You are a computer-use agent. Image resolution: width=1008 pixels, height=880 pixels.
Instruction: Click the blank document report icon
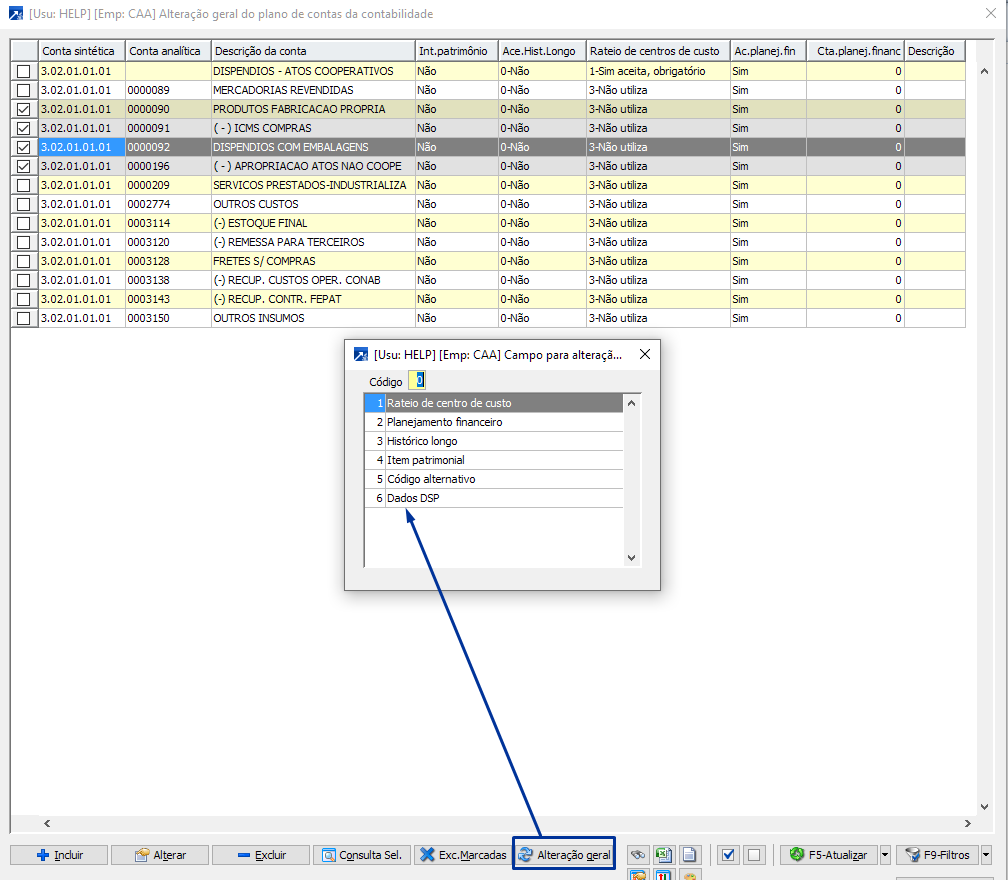(x=689, y=855)
